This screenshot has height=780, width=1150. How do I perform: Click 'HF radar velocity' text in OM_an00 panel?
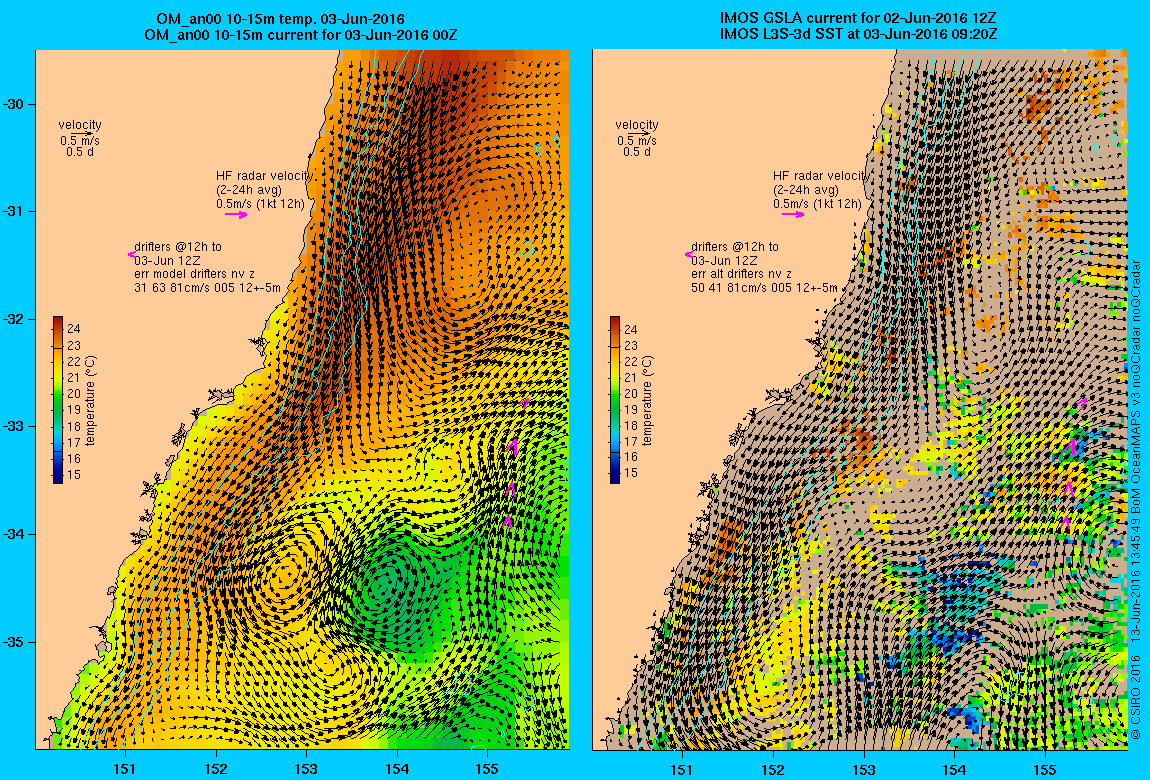(x=264, y=176)
